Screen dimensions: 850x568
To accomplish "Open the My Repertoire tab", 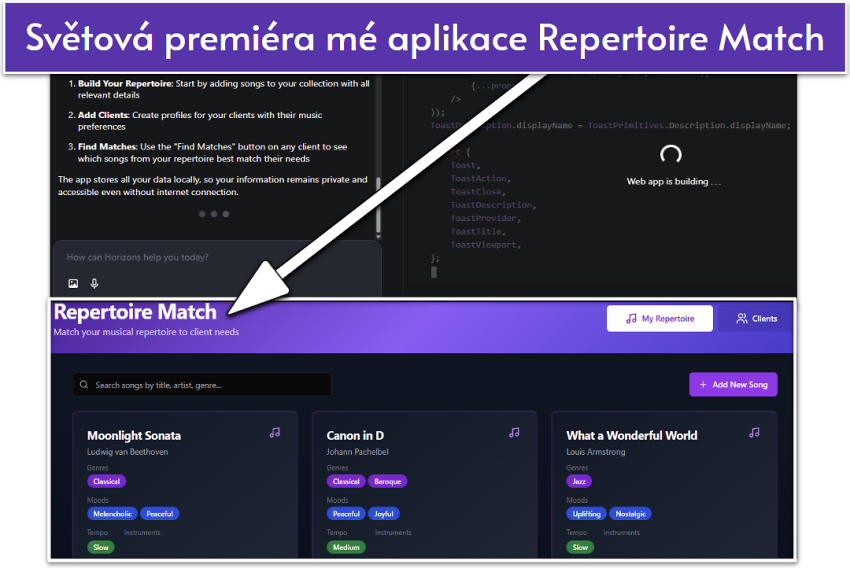I will coord(659,319).
